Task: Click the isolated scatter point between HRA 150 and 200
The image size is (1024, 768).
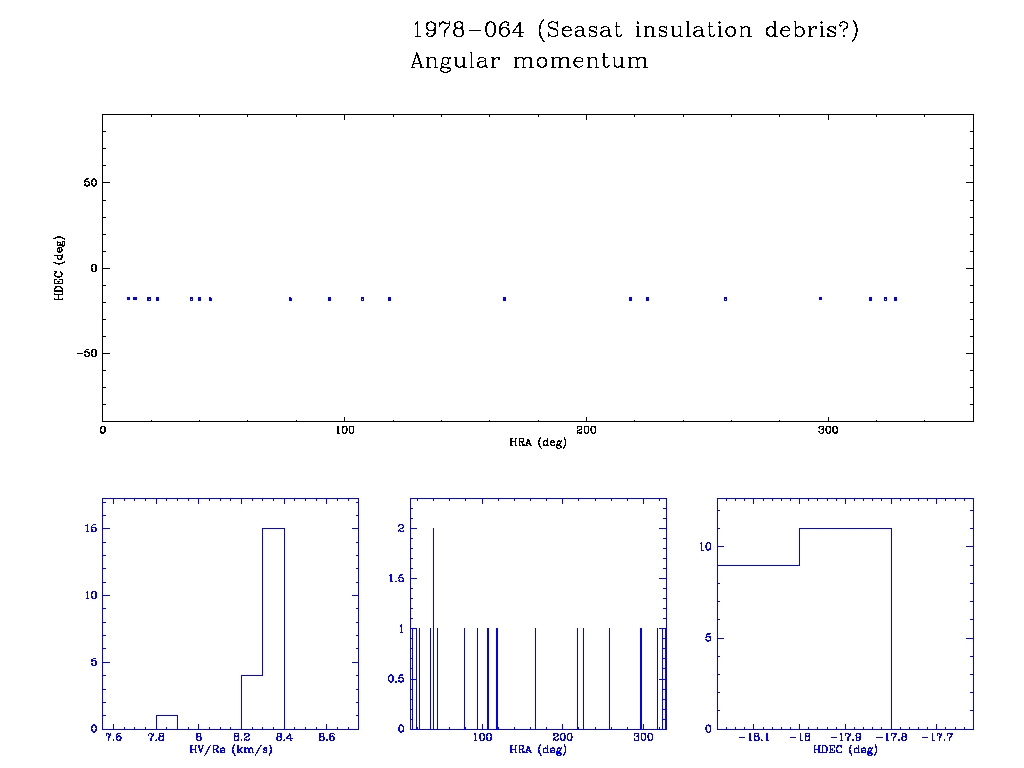Action: 504,299
